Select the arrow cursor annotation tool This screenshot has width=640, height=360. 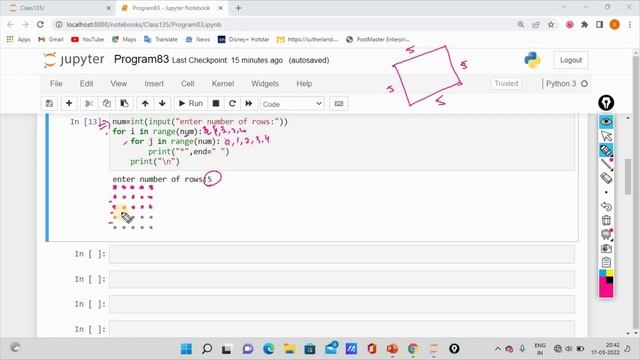point(606,136)
